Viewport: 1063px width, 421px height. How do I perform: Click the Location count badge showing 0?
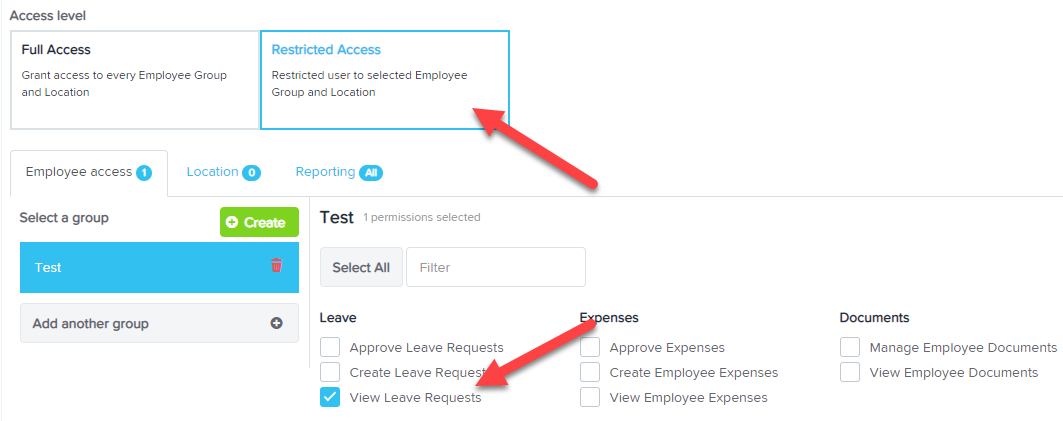point(251,173)
